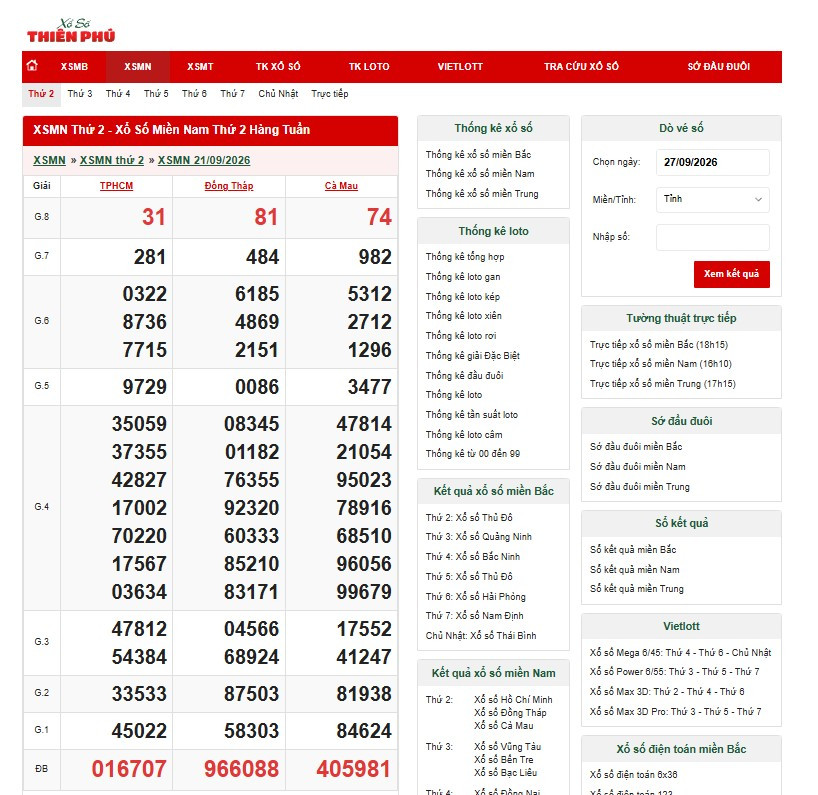Open Sớ đầu đuôi miền Trung link
The width and height of the screenshot is (818, 795).
point(640,487)
